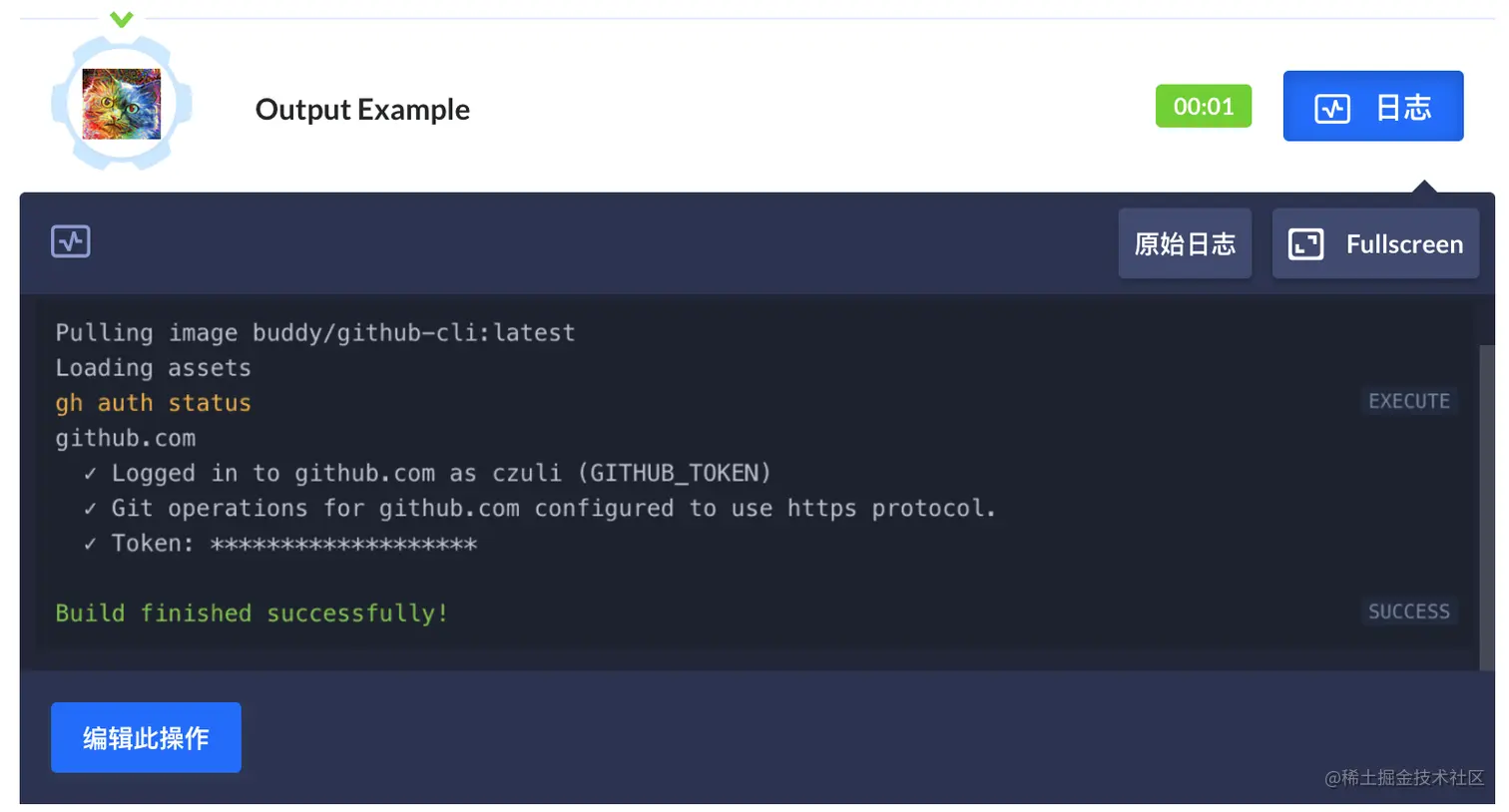Viewport: 1509px width, 812px height.
Task: Click the log panel vertical scrollbar
Action: click(x=1487, y=507)
